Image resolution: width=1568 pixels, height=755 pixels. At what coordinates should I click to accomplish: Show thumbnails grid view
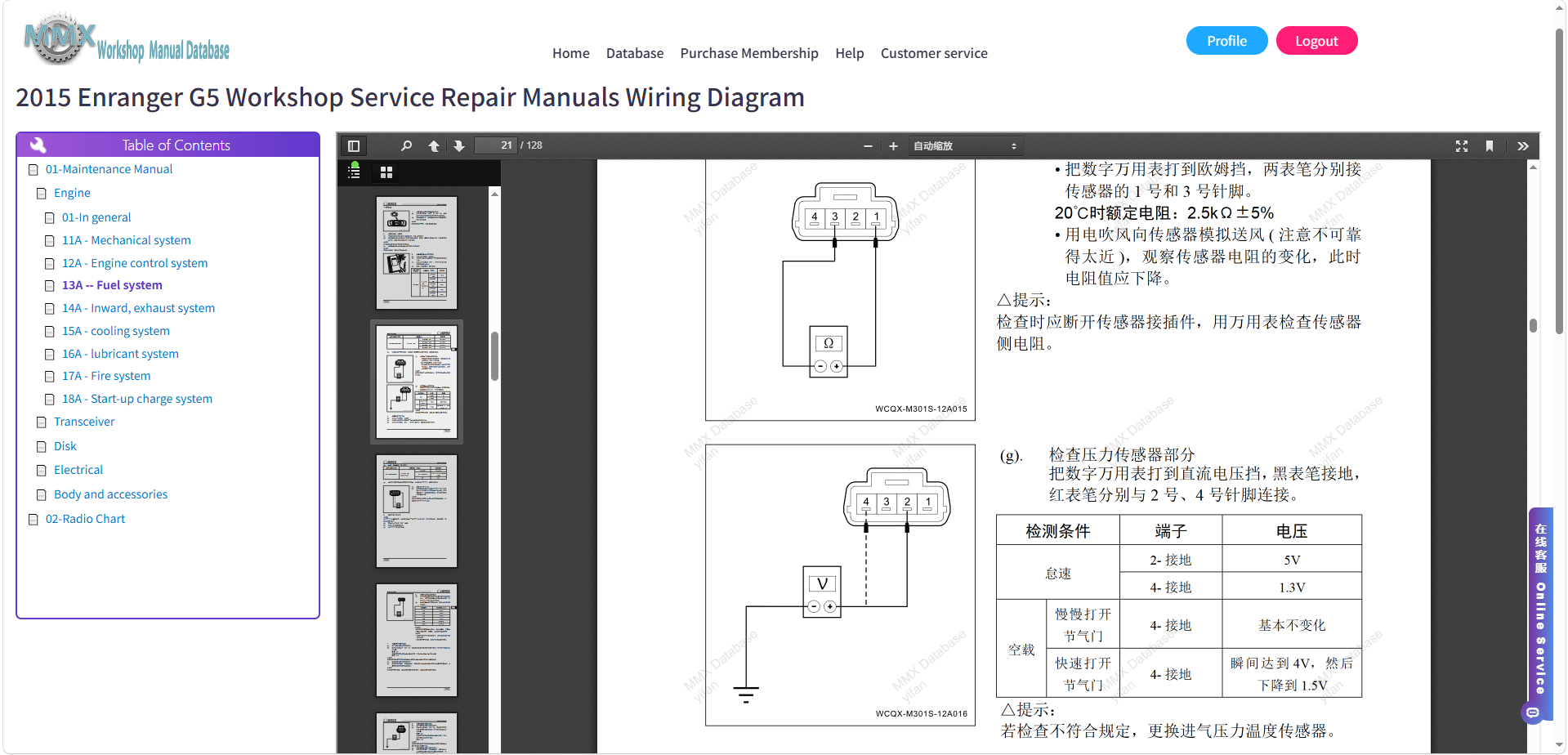pyautogui.click(x=386, y=172)
